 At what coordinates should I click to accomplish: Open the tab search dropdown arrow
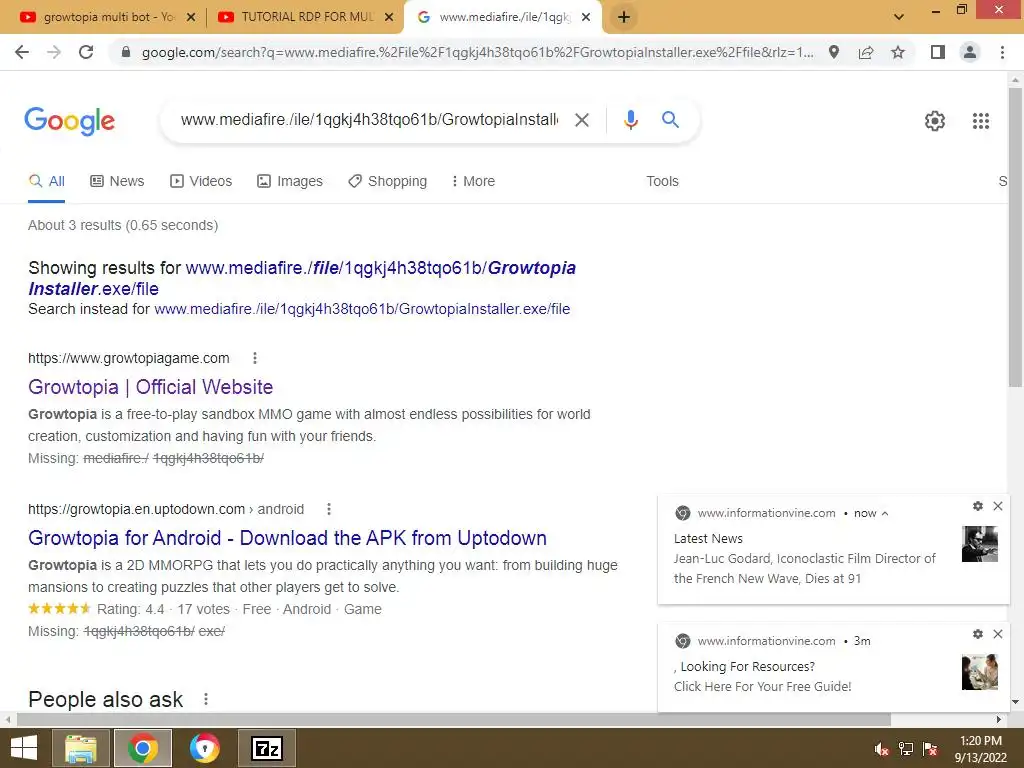coord(899,17)
